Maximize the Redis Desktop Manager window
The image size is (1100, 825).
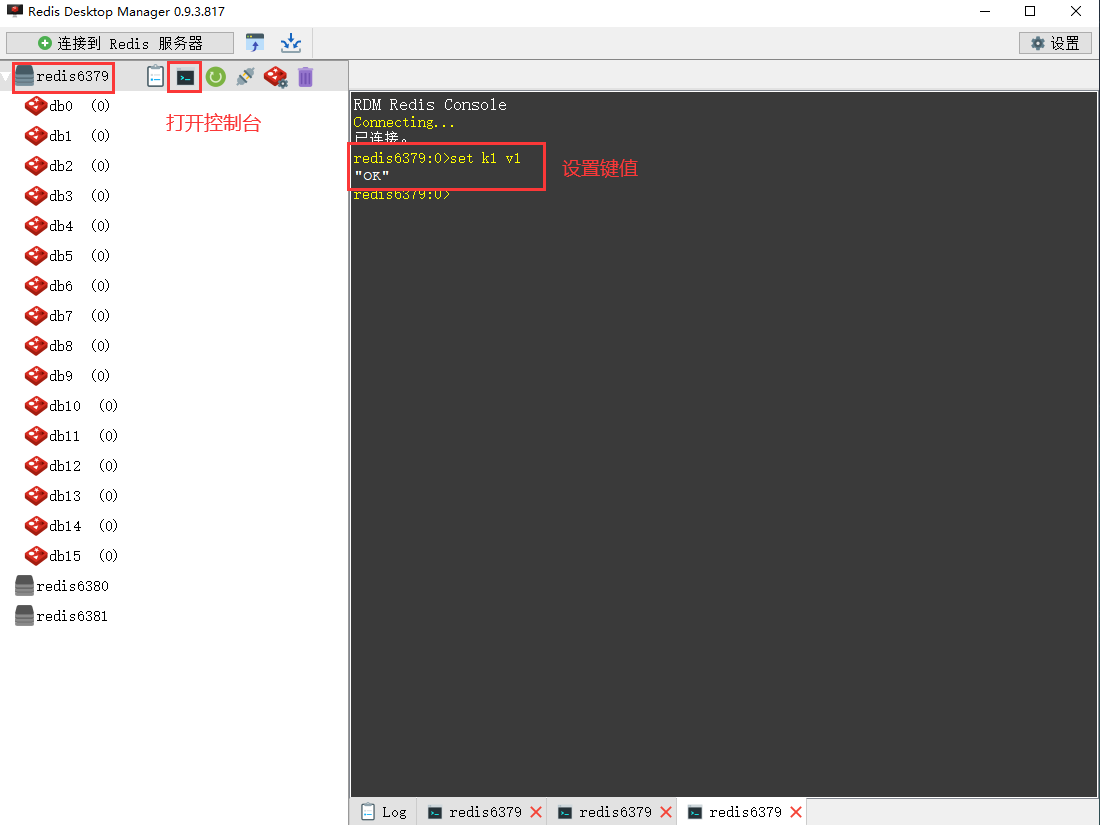1030,11
